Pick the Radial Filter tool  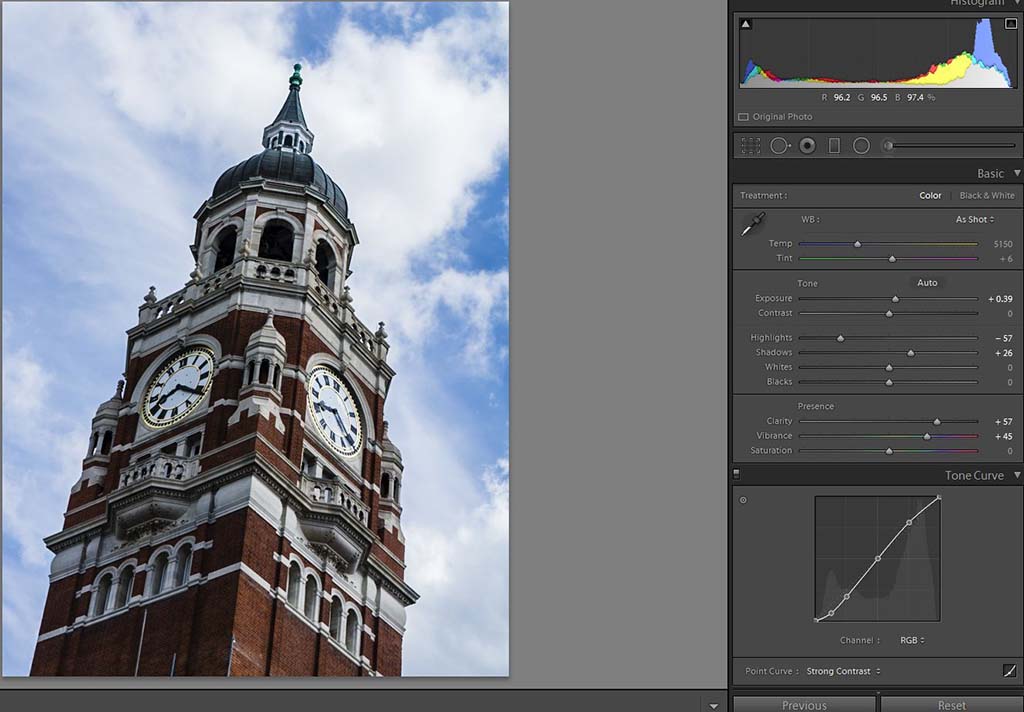coord(861,146)
